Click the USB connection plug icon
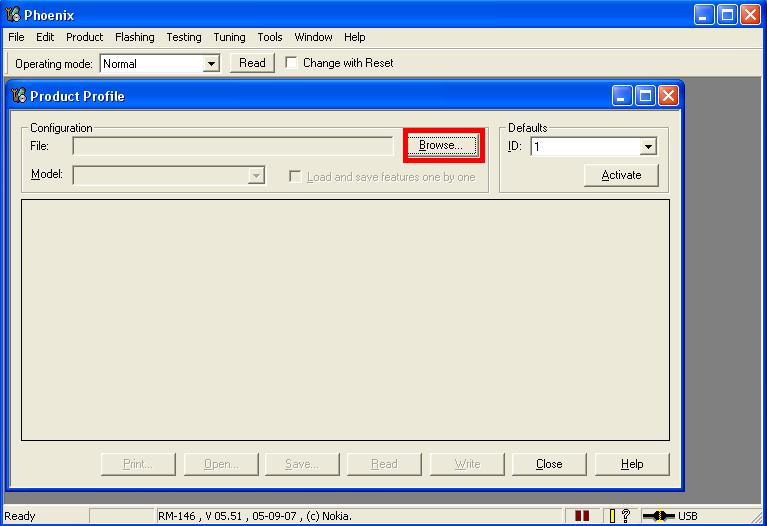The height and width of the screenshot is (526, 767). pyautogui.click(x=659, y=516)
